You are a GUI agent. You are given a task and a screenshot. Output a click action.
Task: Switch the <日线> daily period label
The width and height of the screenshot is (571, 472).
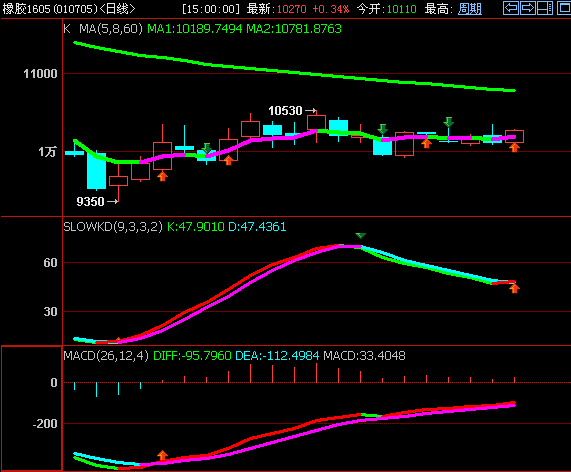click(x=117, y=9)
